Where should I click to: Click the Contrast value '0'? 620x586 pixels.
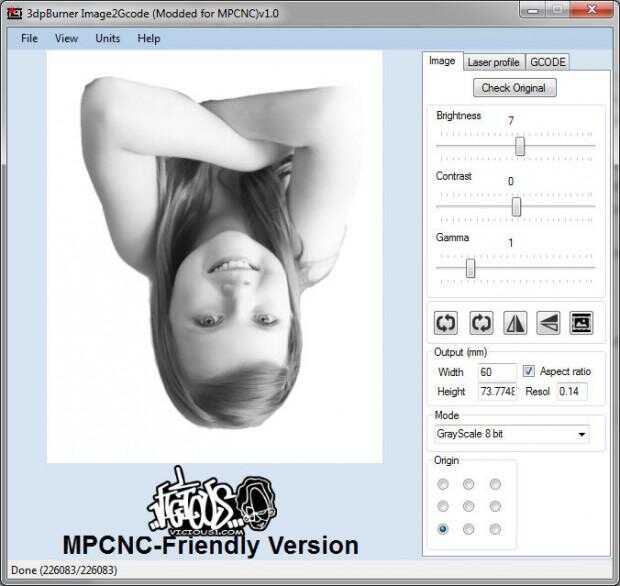[x=511, y=181]
